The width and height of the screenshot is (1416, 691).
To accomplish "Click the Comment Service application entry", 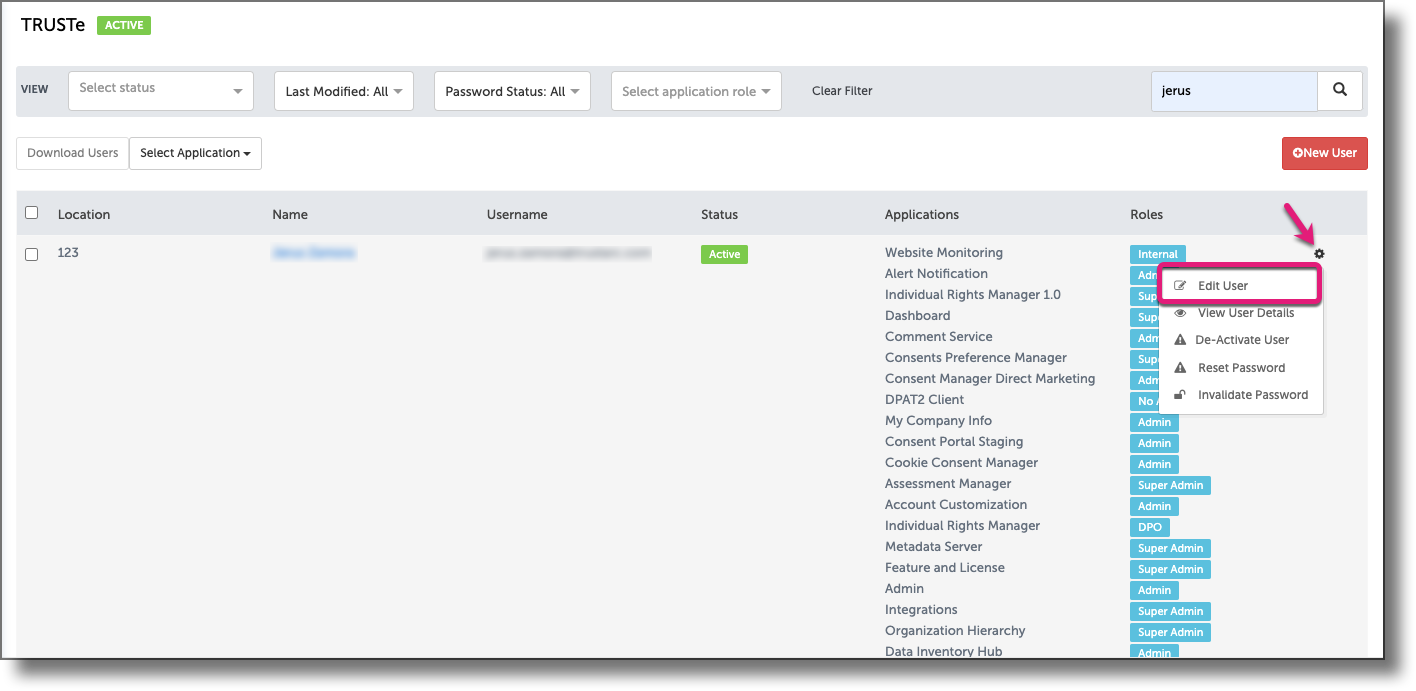I will [939, 337].
